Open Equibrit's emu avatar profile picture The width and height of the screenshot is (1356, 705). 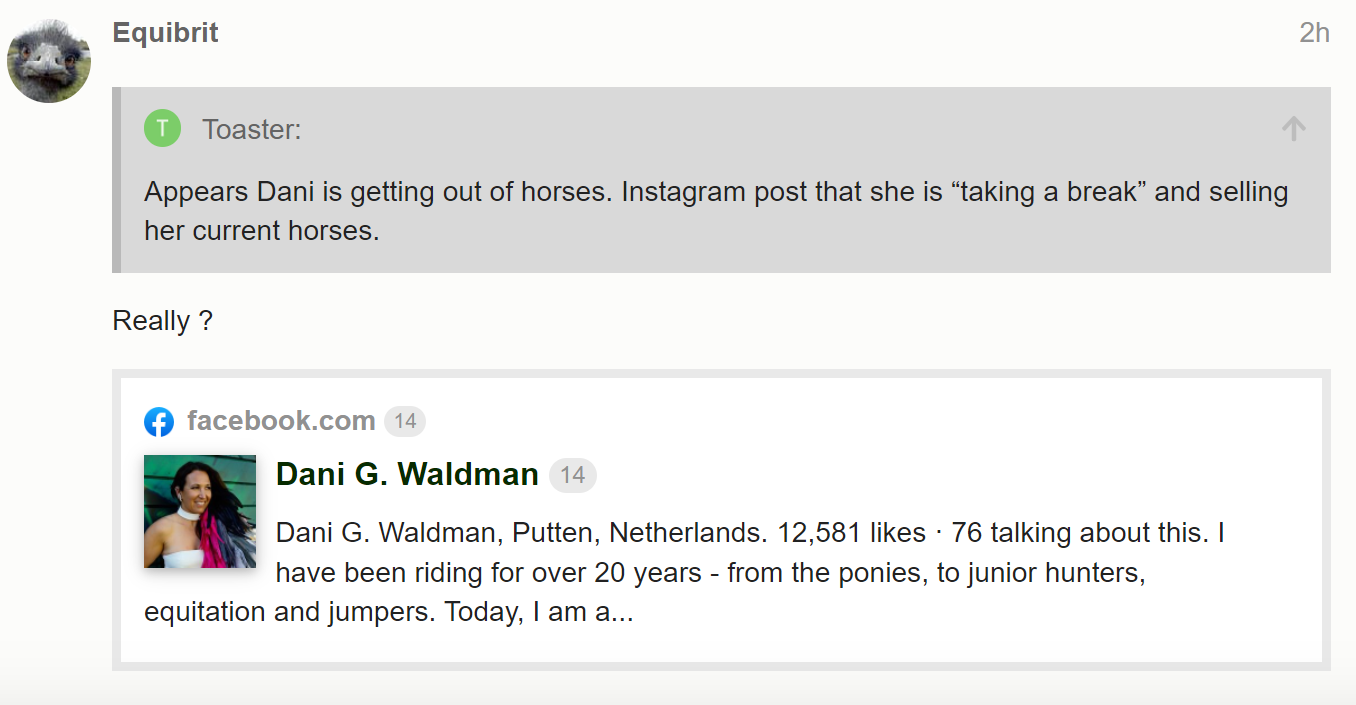(49, 60)
